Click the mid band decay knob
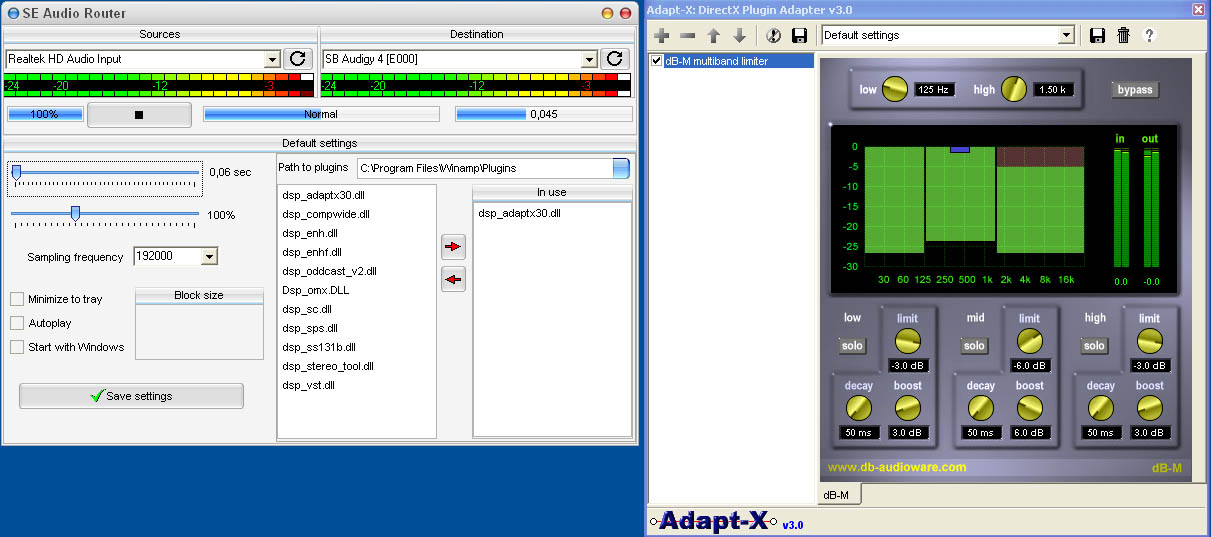The image size is (1211, 537). tap(981, 408)
